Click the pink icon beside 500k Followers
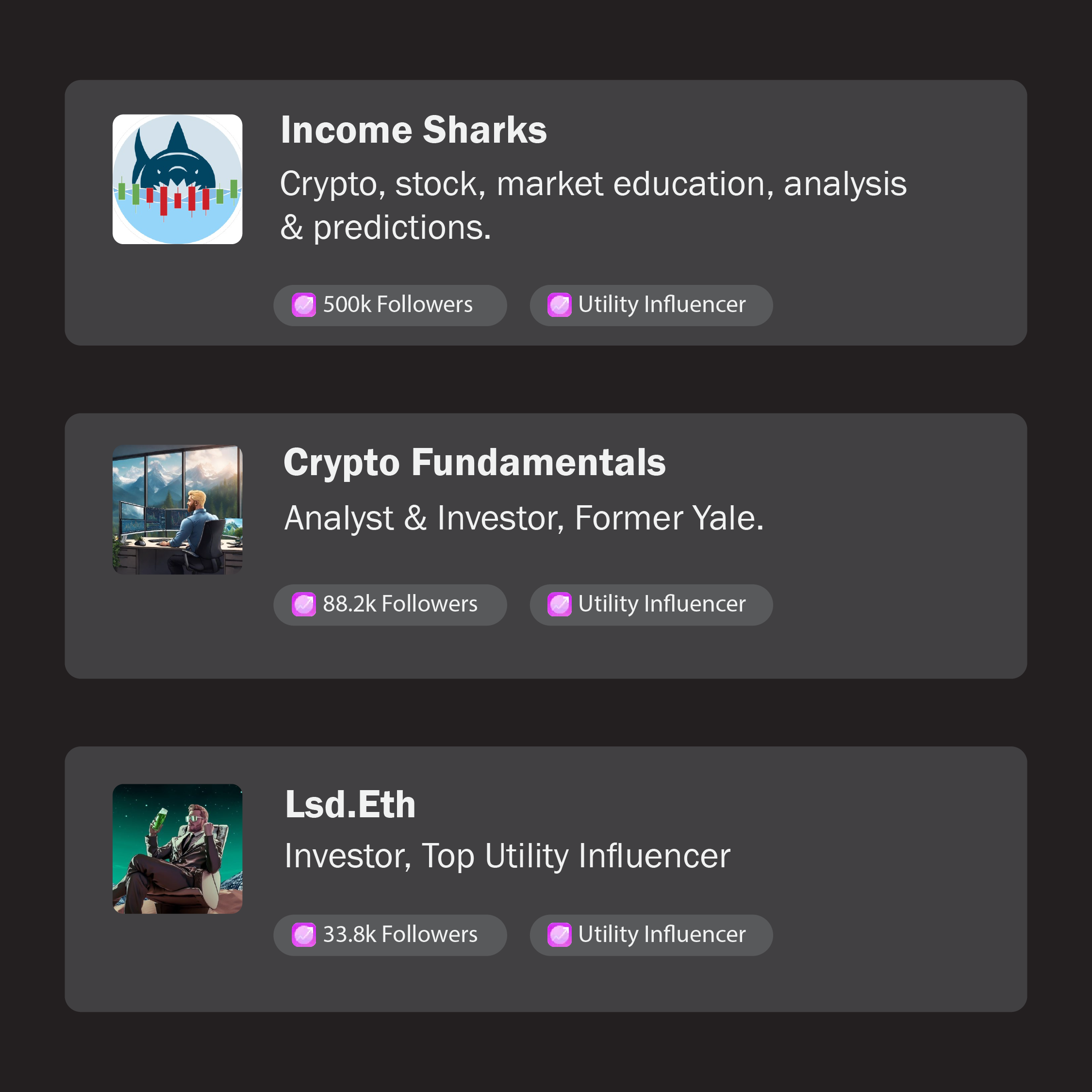Viewport: 1092px width, 1092px height. (303, 305)
